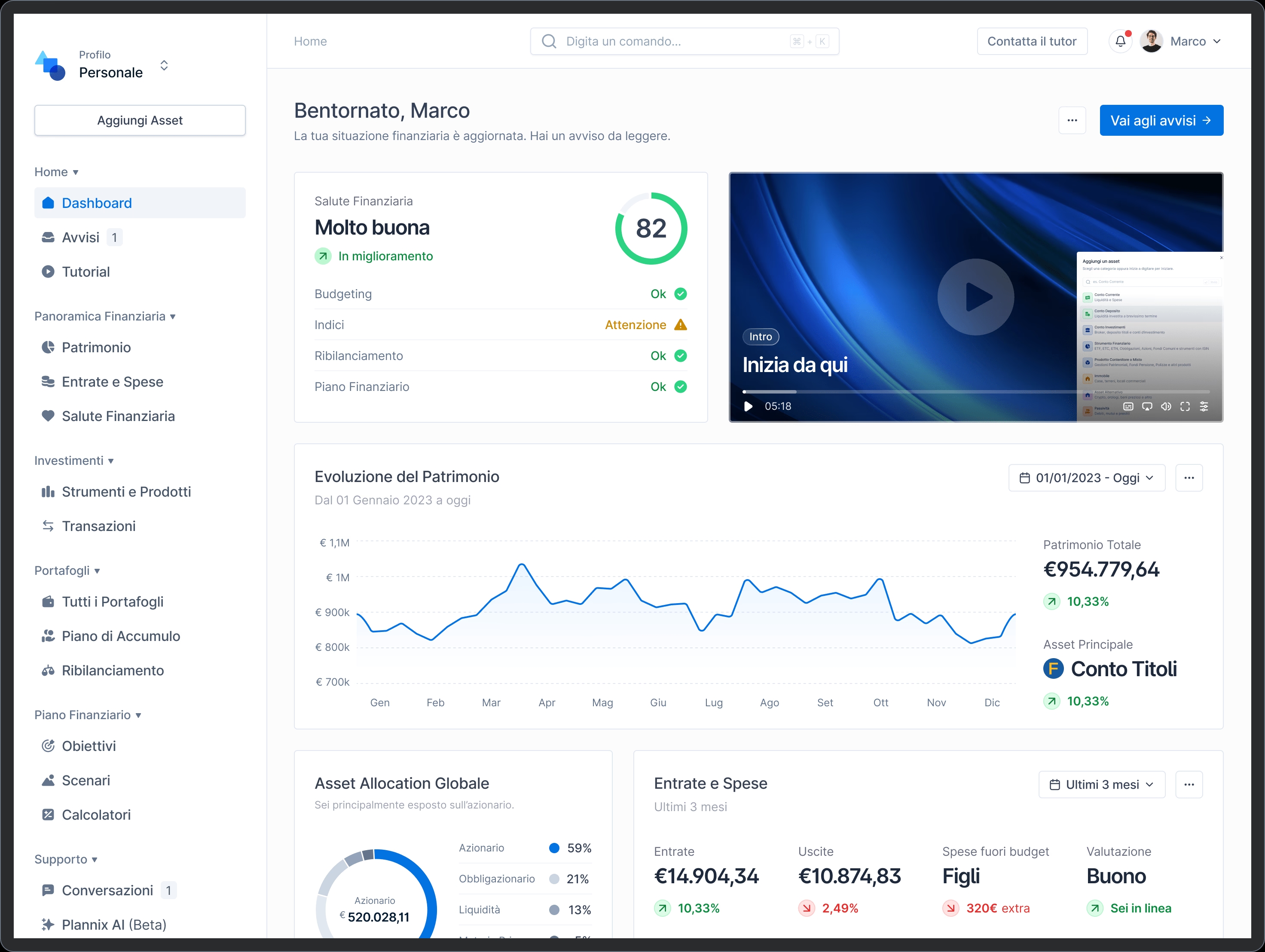The image size is (1265, 952).
Task: Click the video progress bar
Action: pyautogui.click(x=976, y=392)
